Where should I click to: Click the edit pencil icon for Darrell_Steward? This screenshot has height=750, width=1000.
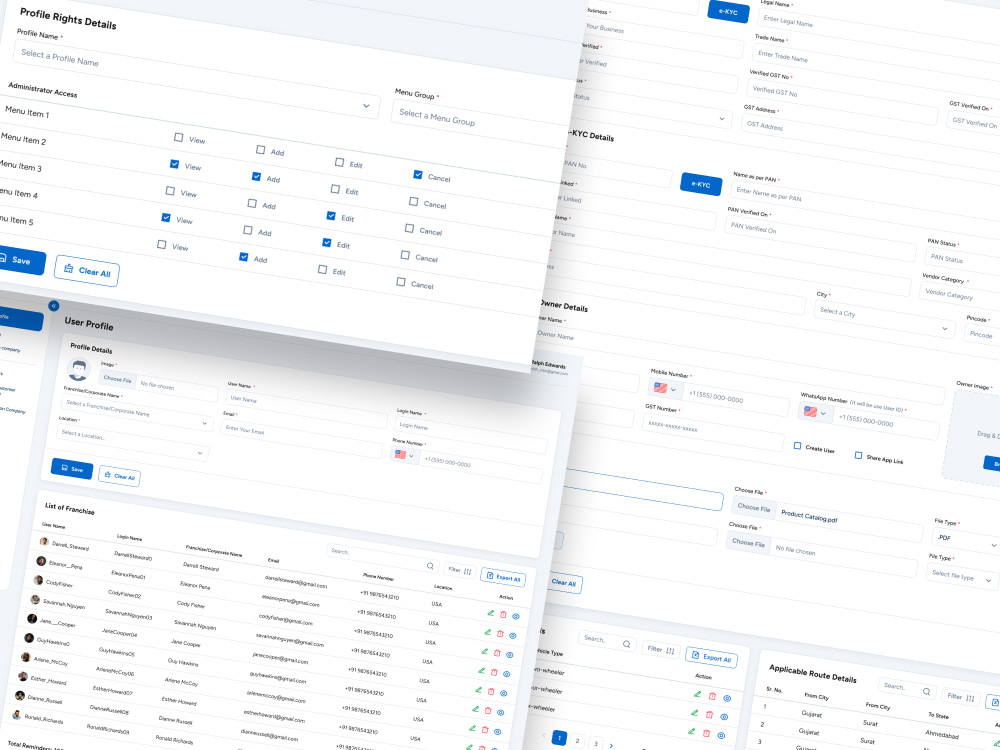490,613
